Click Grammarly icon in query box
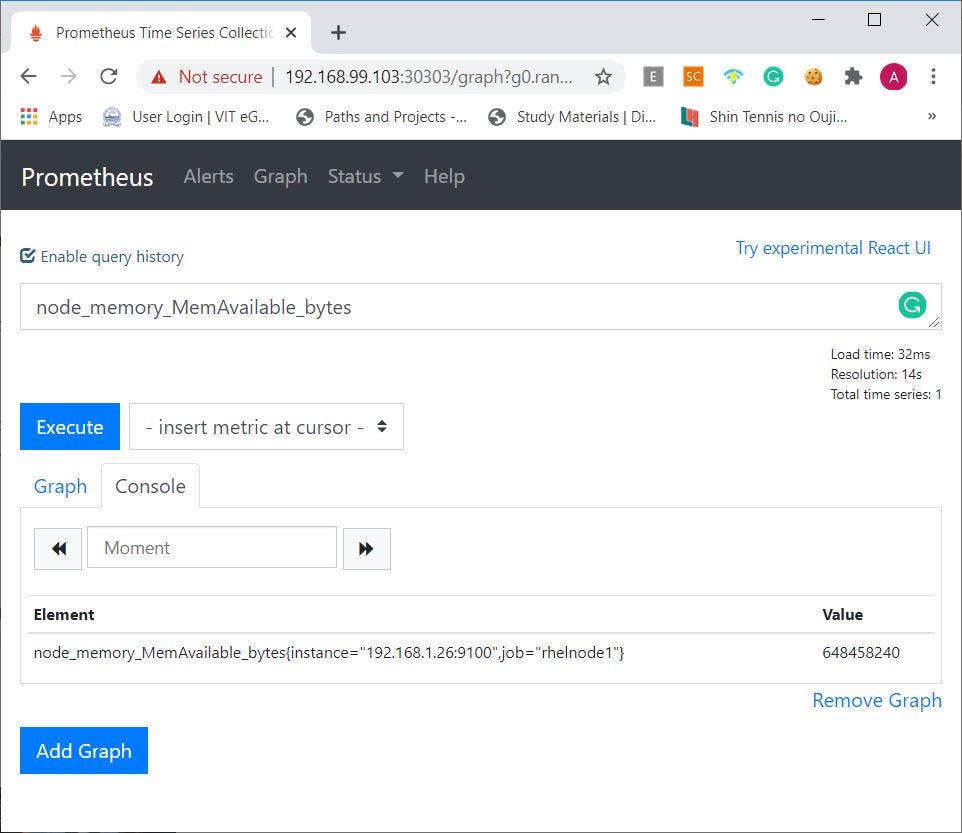The height and width of the screenshot is (833, 962). pyautogui.click(x=912, y=305)
